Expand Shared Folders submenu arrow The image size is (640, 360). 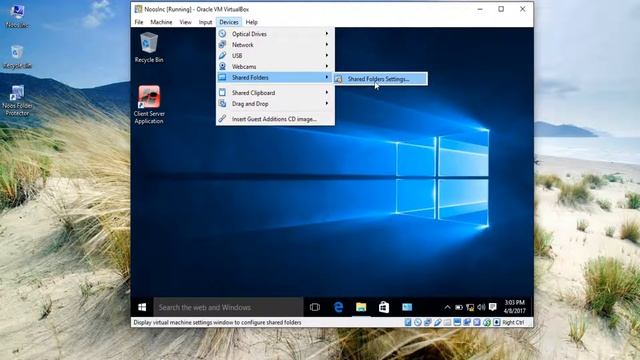click(327, 77)
